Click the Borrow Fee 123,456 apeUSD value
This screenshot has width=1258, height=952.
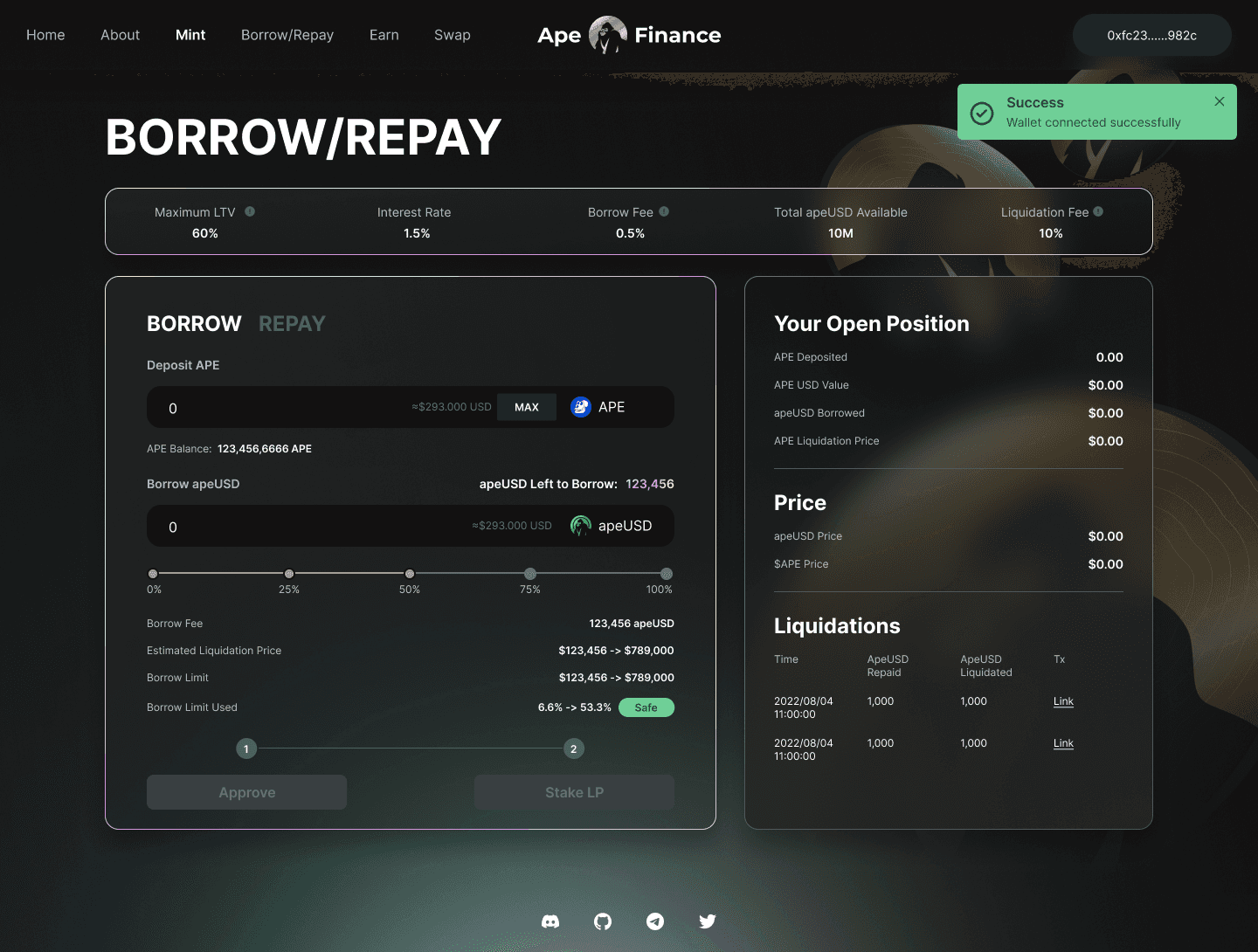632,624
